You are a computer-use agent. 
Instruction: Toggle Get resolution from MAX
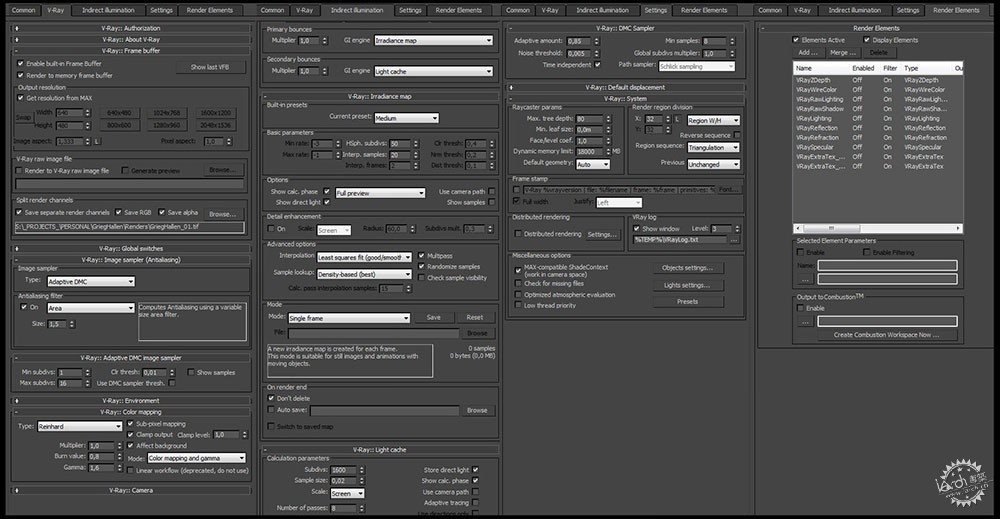pos(20,98)
